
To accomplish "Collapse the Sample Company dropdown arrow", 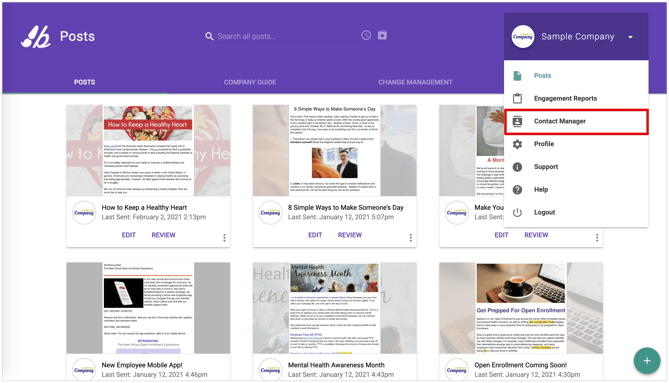I will coord(630,37).
